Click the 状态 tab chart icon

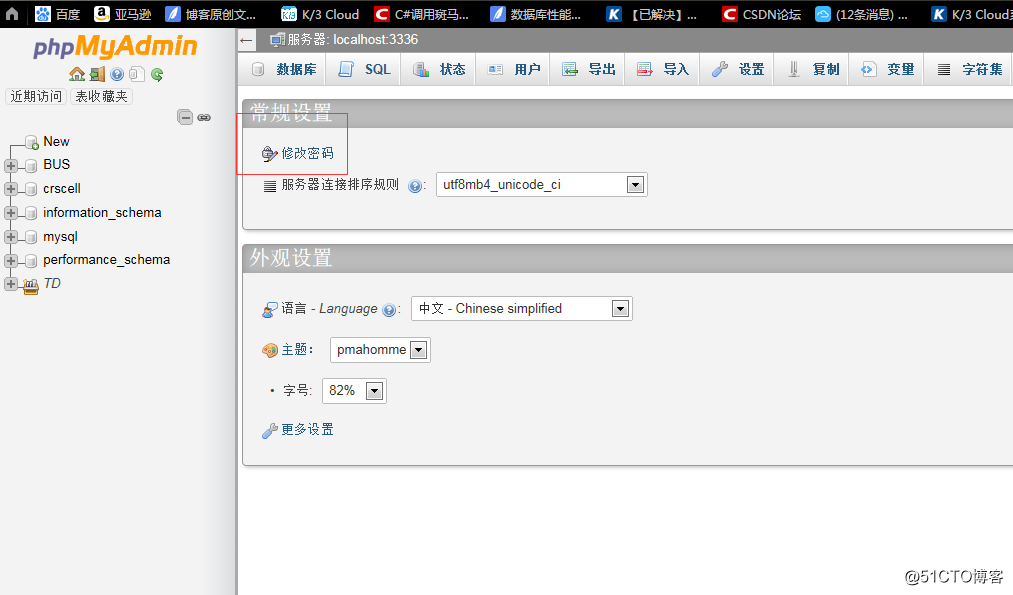(421, 69)
